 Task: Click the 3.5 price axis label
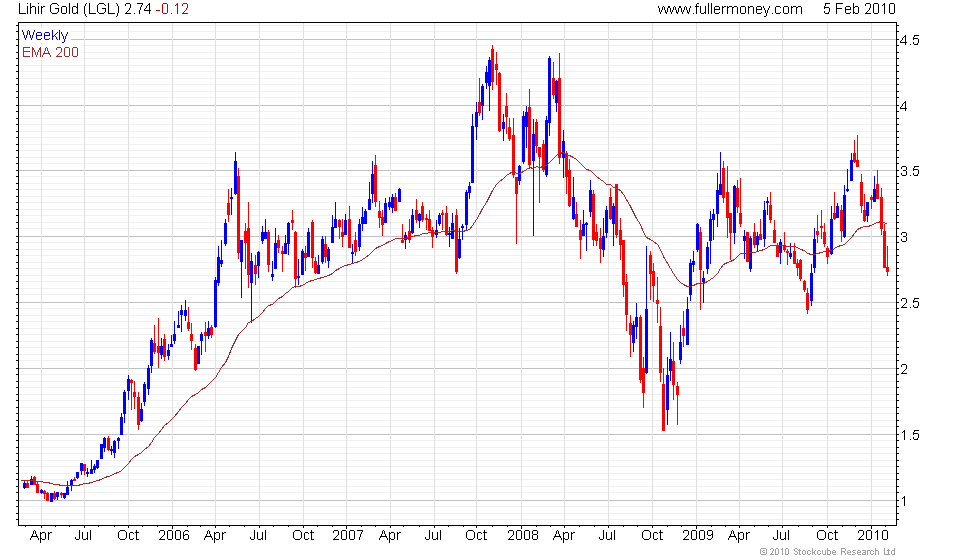[x=909, y=172]
